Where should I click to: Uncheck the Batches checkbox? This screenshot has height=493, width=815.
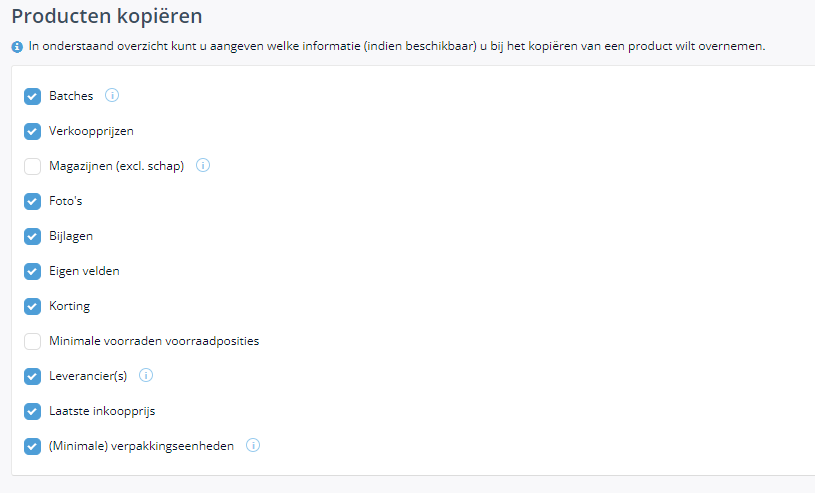[32, 96]
